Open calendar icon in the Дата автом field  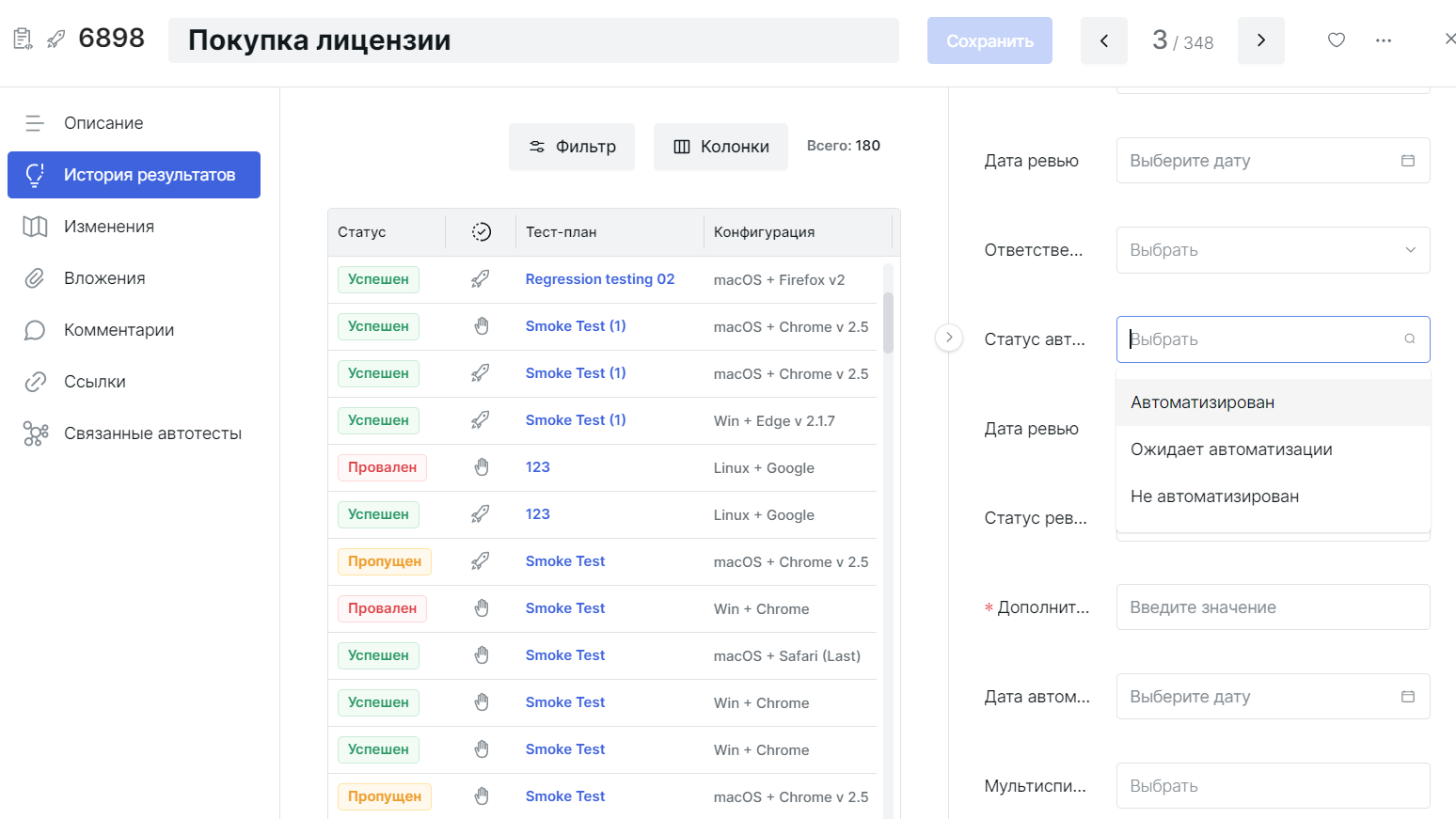pos(1407,696)
